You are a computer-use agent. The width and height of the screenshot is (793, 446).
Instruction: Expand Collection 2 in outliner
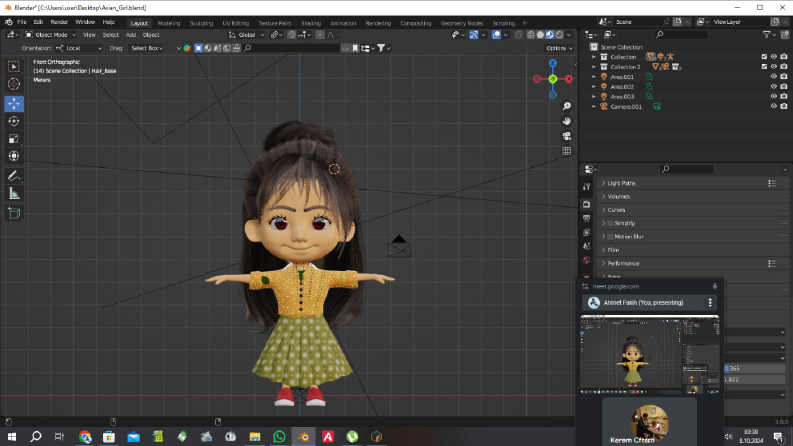point(594,67)
